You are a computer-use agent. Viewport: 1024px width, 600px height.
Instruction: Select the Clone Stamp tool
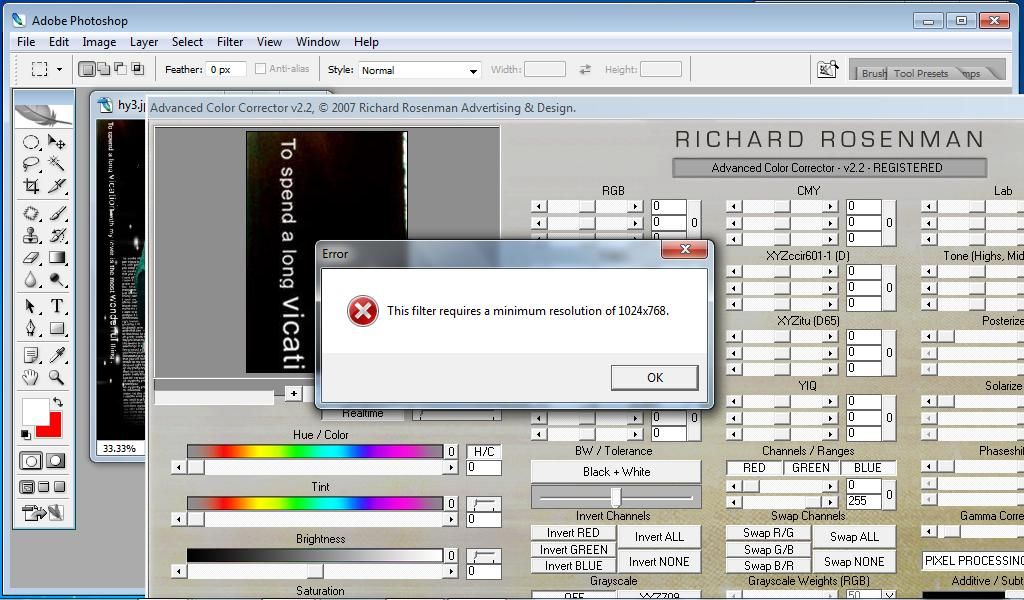click(31, 235)
